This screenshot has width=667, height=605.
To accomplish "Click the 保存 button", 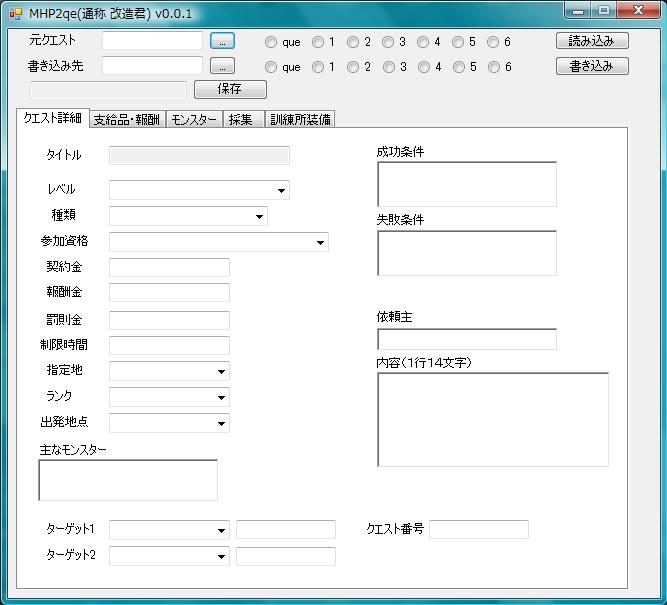I will point(229,89).
